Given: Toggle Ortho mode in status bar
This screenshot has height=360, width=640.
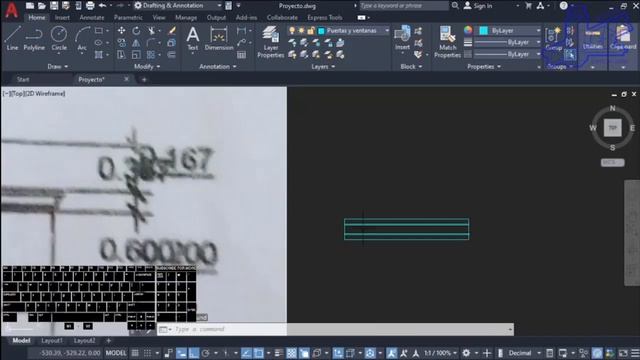Looking at the screenshot, I should point(193,353).
